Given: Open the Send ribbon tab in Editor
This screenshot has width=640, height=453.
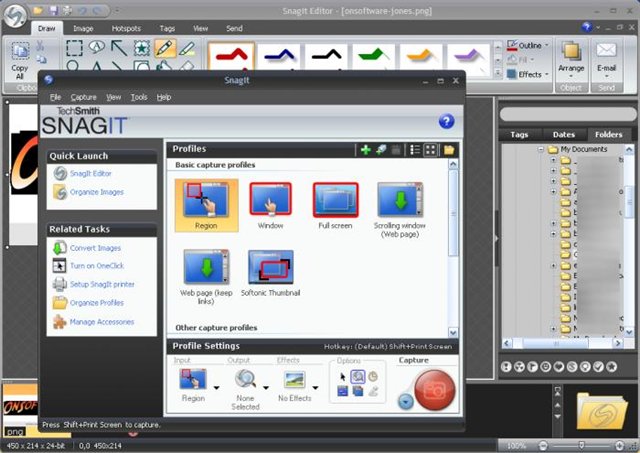Looking at the screenshot, I should (x=234, y=29).
